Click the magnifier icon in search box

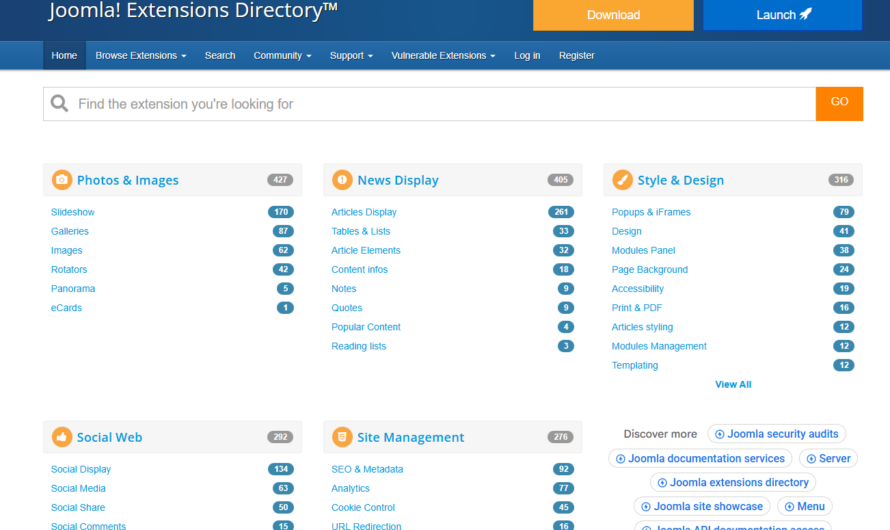60,103
